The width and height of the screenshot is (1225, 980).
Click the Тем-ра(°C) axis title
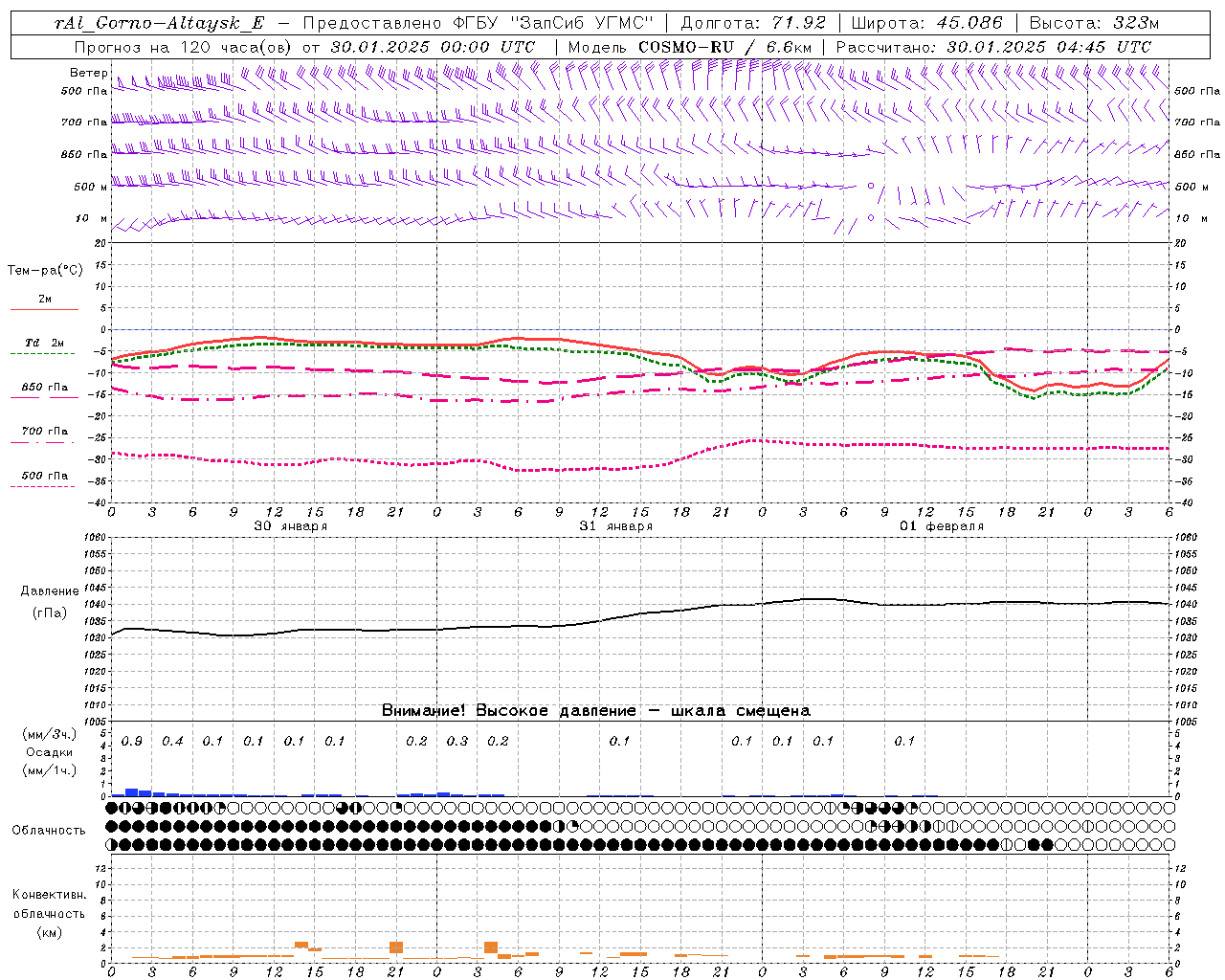tap(45, 270)
